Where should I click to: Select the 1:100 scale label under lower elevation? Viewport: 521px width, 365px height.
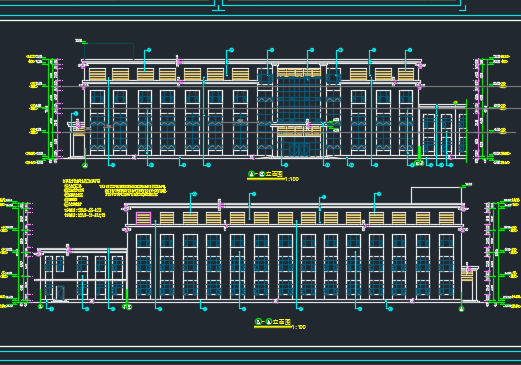tap(299, 327)
